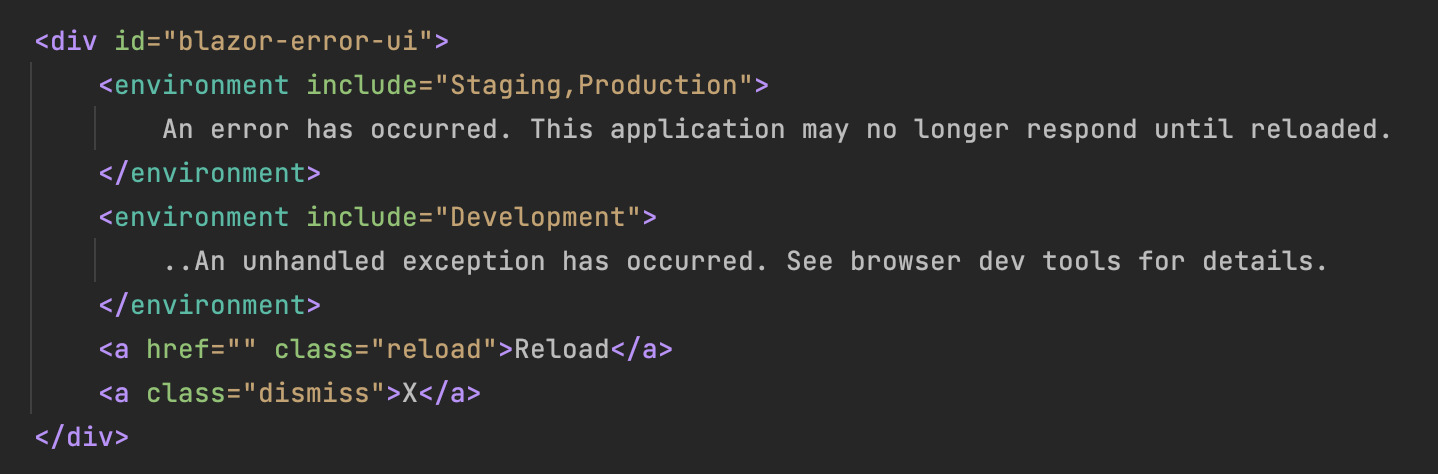The image size is (1438, 474).
Task: Click the "dismiss" class value
Action: click(314, 393)
